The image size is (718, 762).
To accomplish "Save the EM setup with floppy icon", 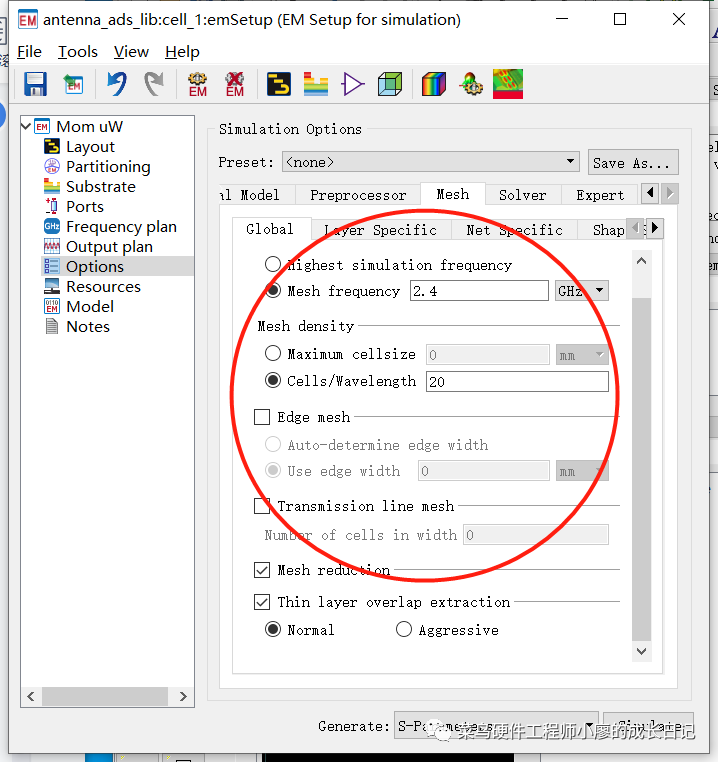I will [35, 85].
